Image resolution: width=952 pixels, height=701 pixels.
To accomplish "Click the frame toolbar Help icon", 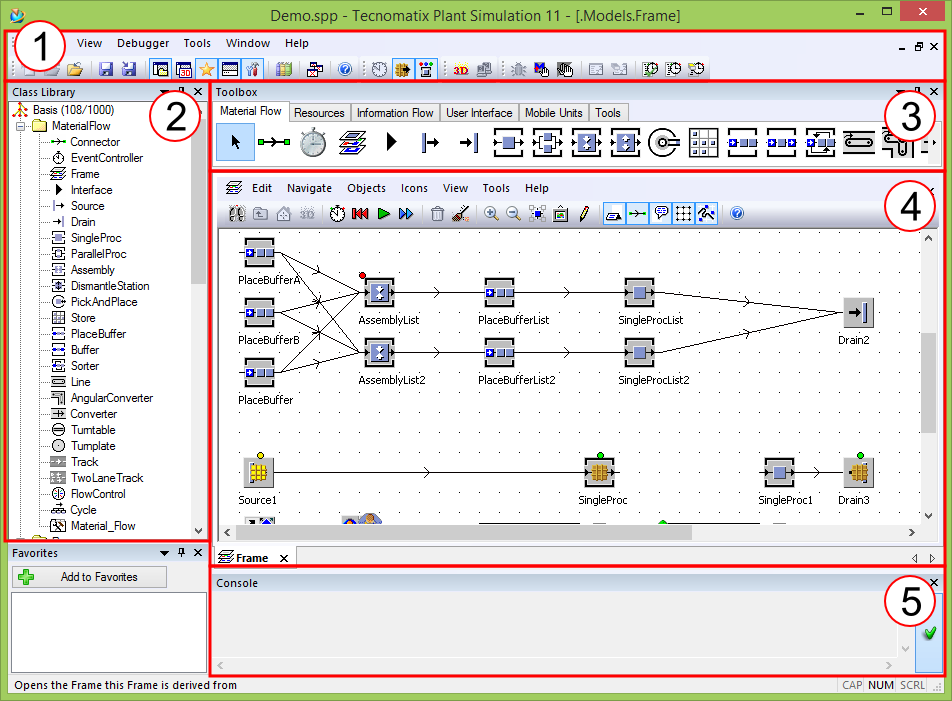I will click(737, 214).
